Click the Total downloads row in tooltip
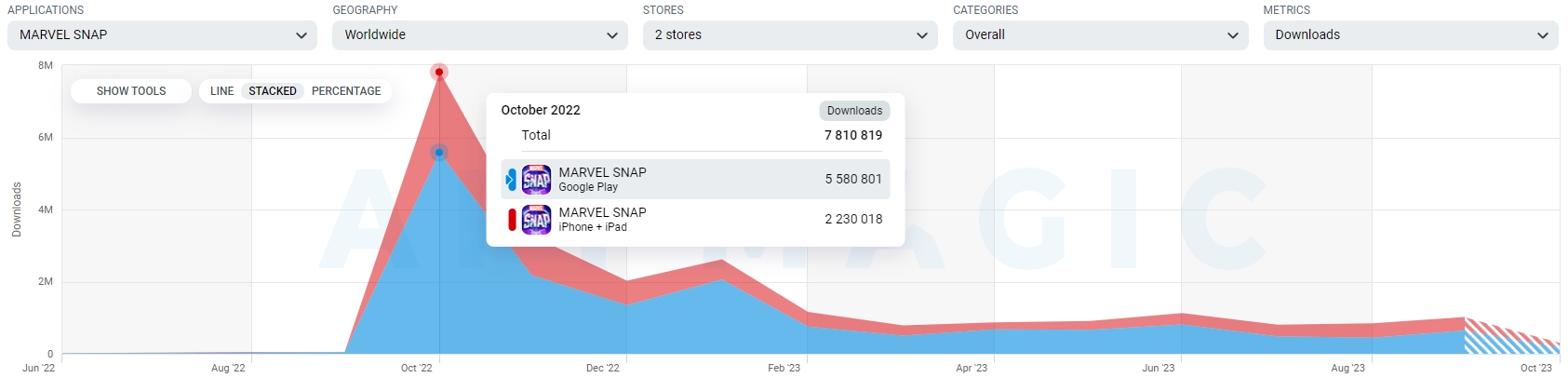 coord(695,136)
